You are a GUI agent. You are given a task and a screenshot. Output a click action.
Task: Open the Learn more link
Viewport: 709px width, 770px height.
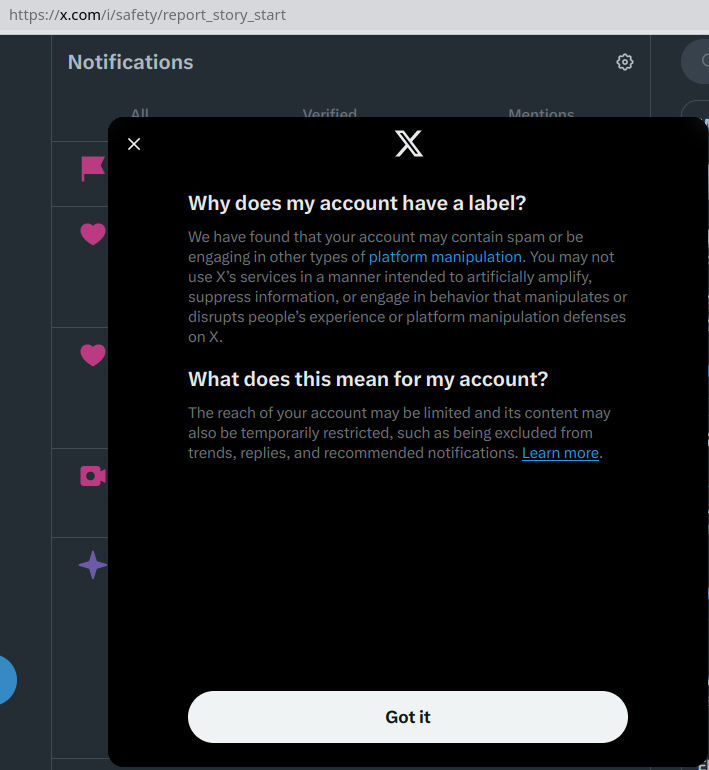(x=560, y=453)
